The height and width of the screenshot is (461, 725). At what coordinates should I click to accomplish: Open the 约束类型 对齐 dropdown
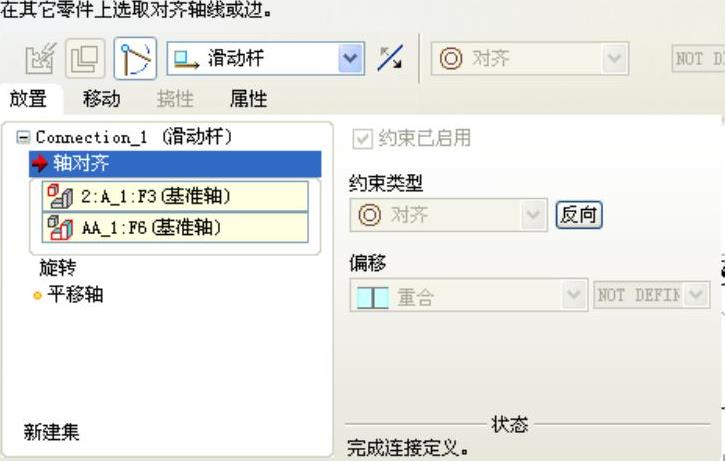533,215
